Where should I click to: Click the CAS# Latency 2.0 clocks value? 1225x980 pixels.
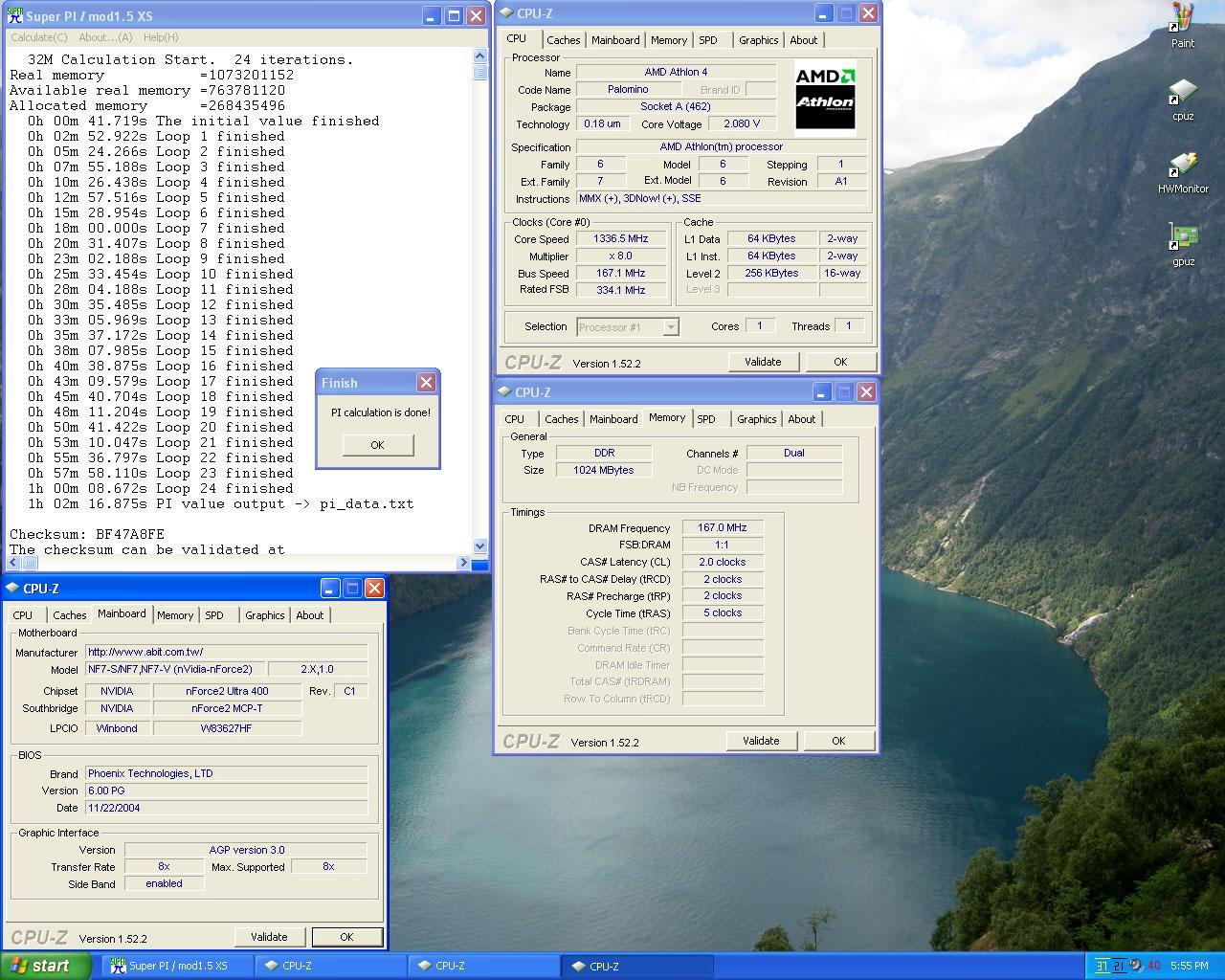(723, 562)
